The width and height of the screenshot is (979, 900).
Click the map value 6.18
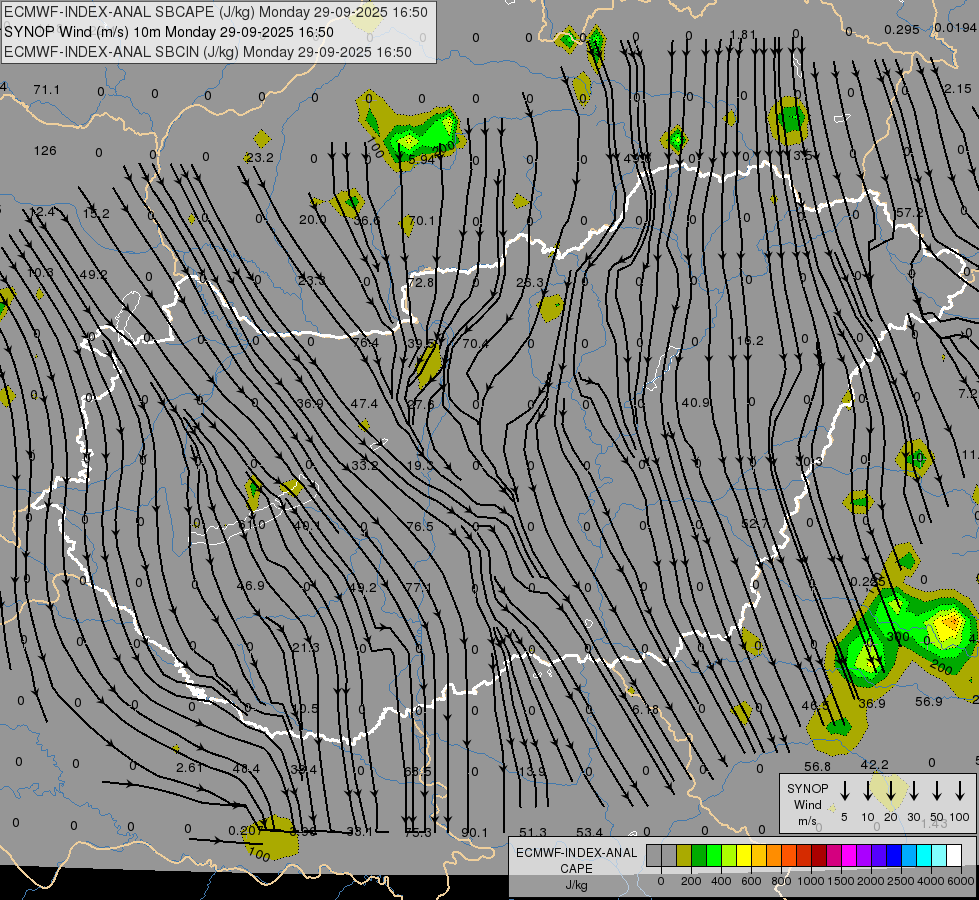645,710
